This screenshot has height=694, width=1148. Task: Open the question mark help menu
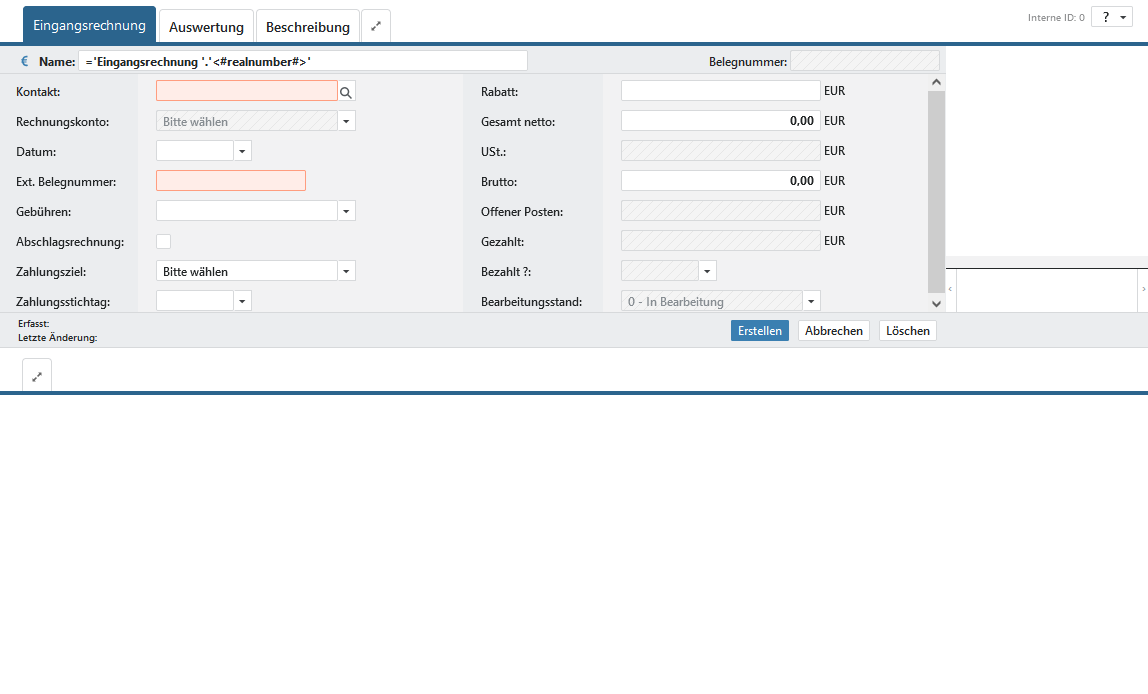pyautogui.click(x=1111, y=18)
